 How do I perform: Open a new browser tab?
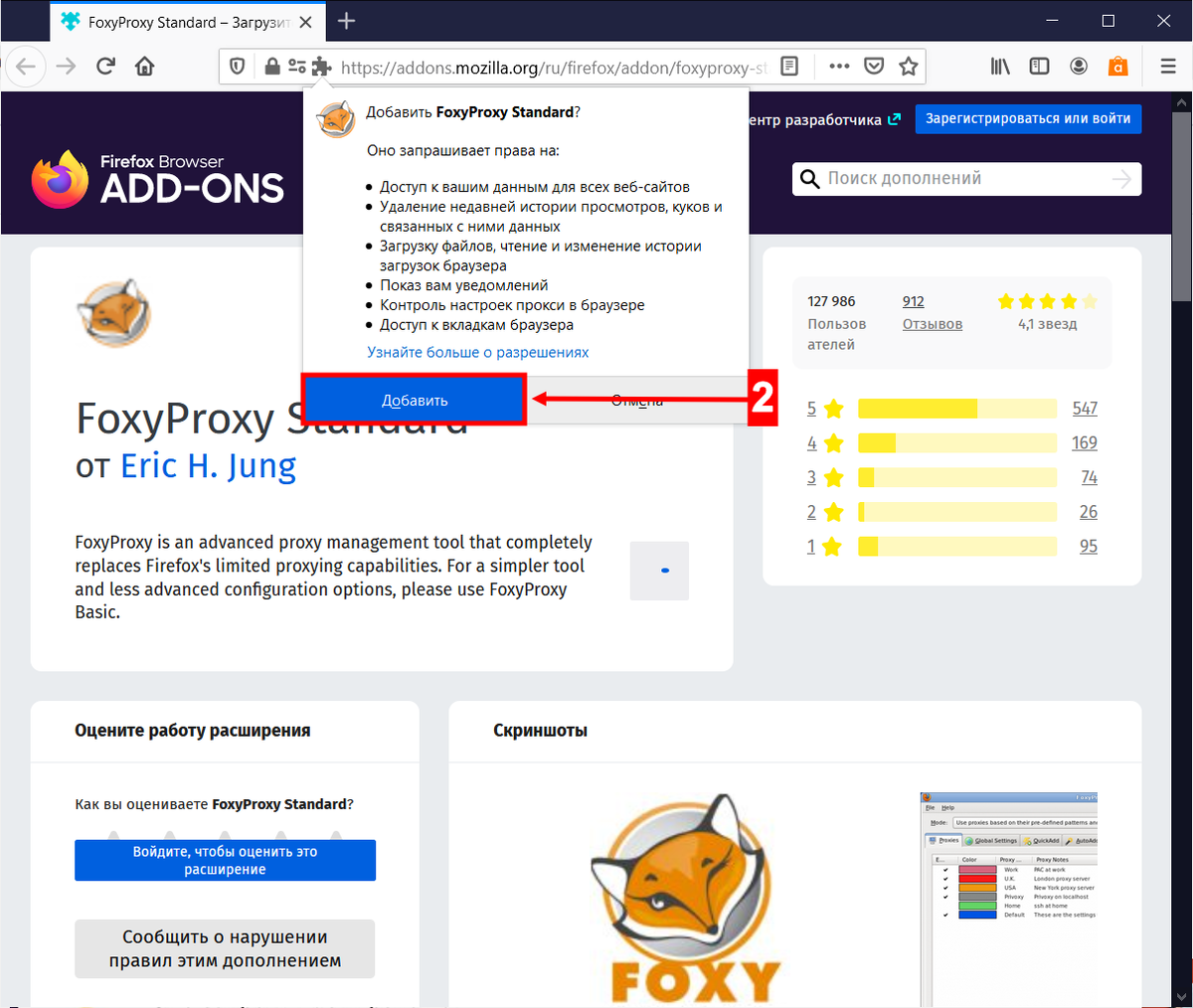(x=346, y=21)
